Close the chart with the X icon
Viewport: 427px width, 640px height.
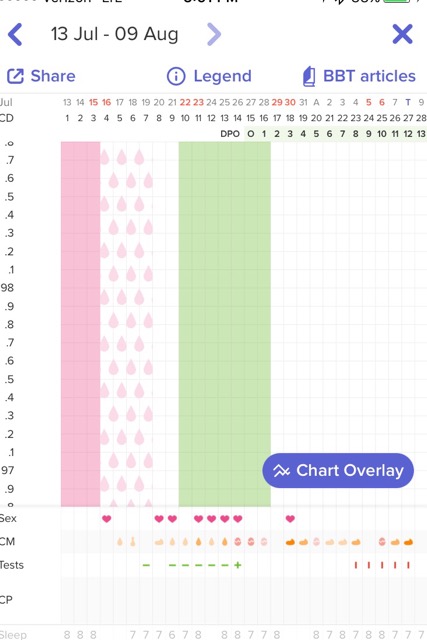click(403, 34)
